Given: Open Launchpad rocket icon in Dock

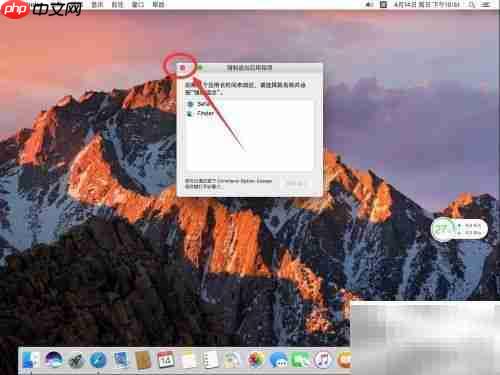Looking at the screenshot, I should [76, 360].
